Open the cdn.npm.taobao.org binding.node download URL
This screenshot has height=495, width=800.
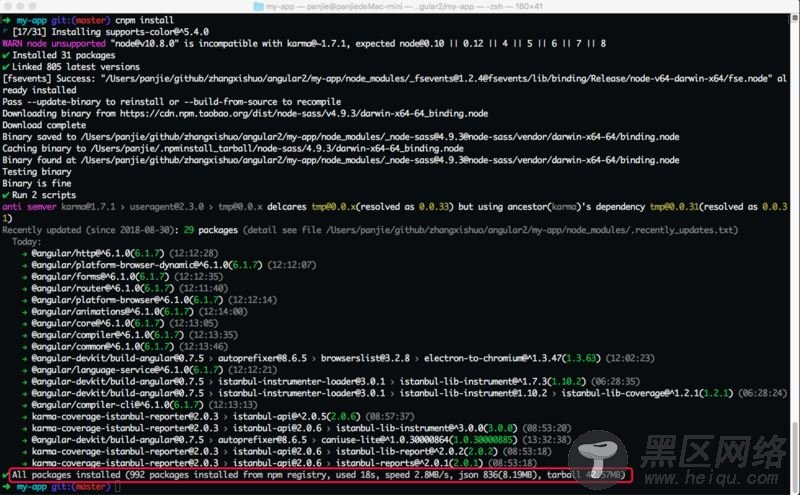tap(304, 113)
